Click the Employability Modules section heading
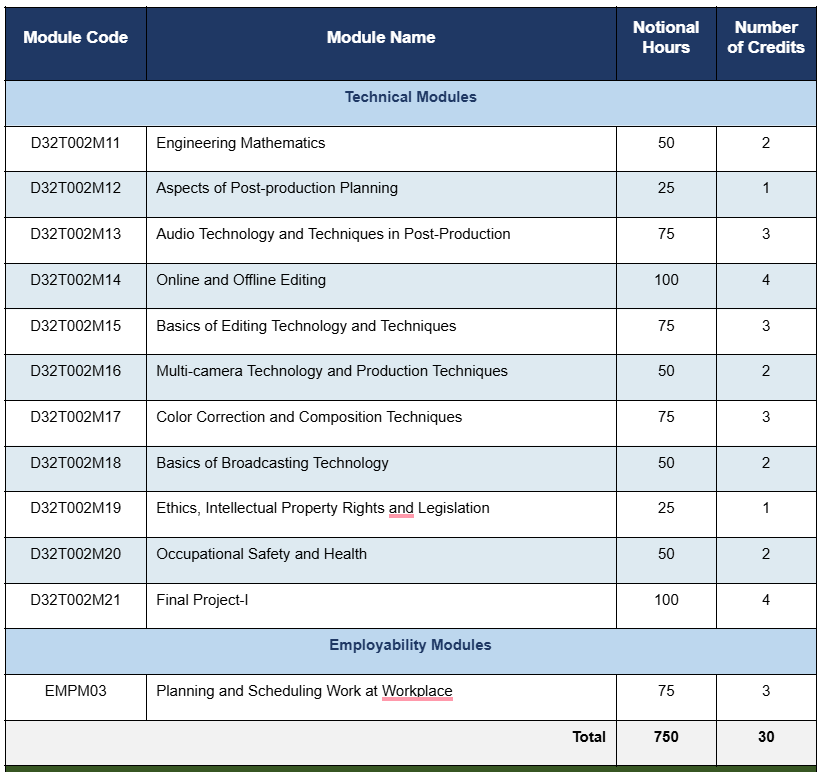 pos(410,645)
